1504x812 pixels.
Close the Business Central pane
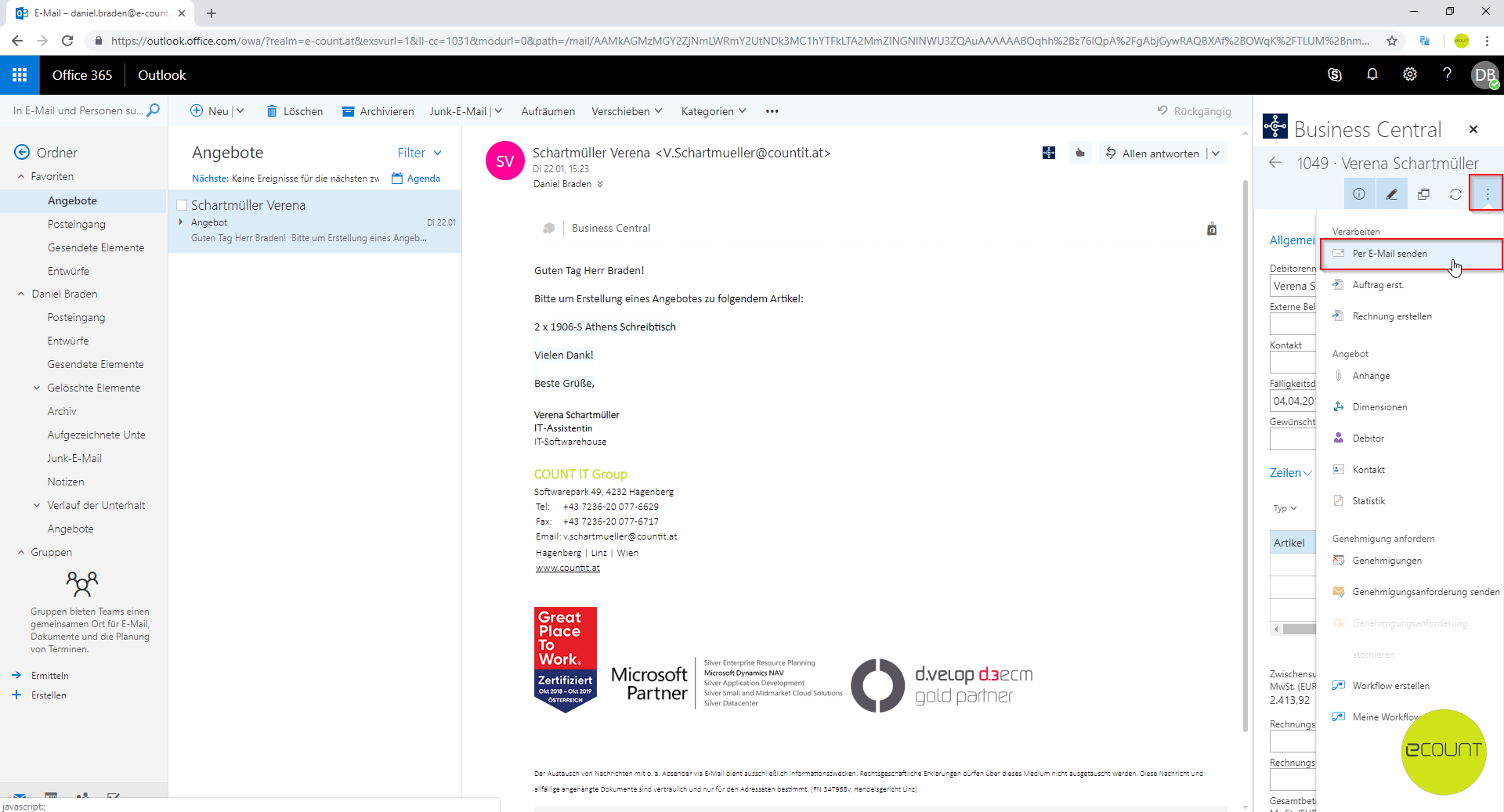pos(1473,129)
